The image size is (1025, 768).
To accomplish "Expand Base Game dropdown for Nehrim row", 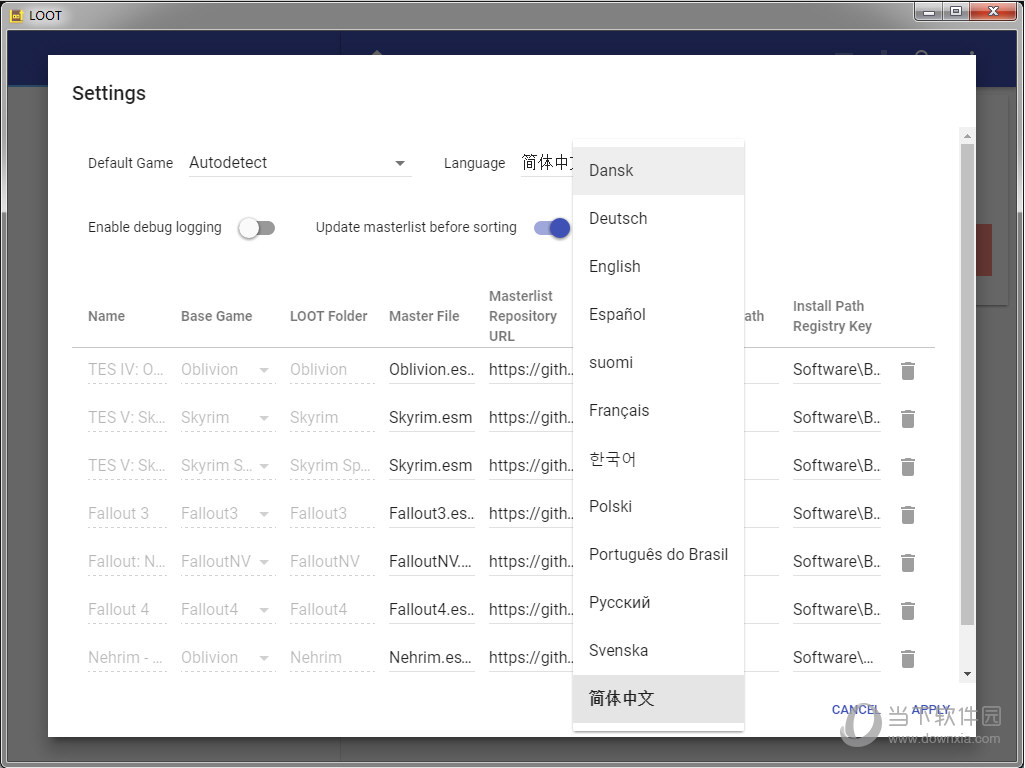I will (x=264, y=658).
